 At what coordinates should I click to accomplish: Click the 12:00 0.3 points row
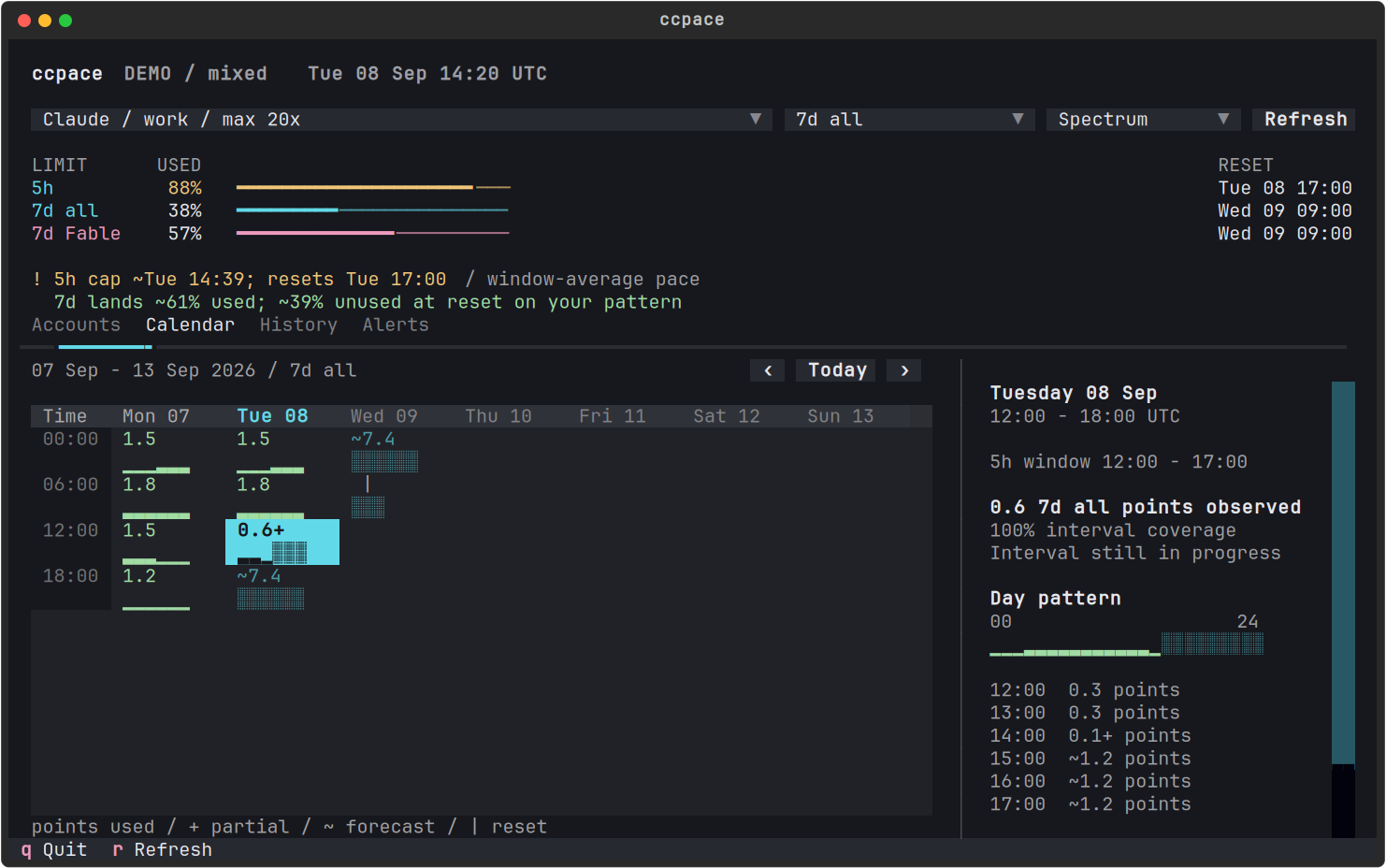point(1085,689)
